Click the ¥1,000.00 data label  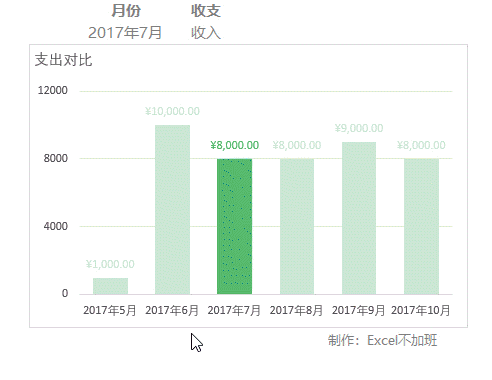click(x=110, y=264)
